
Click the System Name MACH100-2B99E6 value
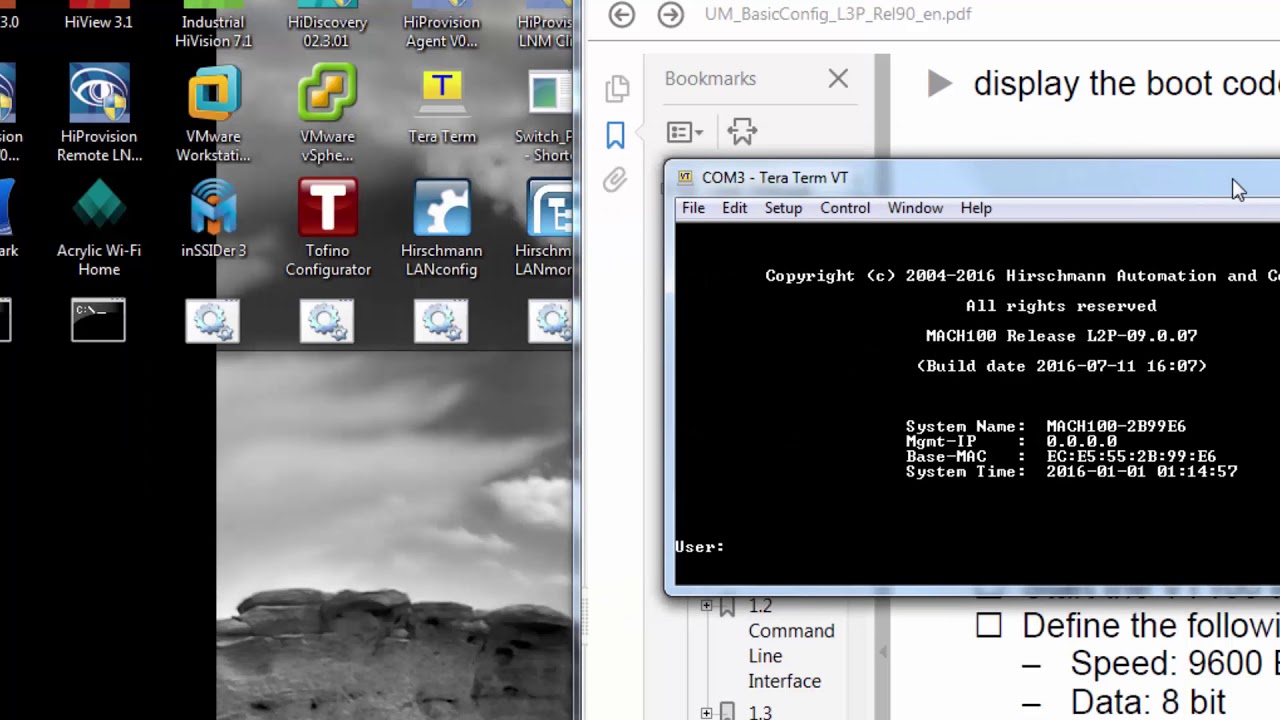click(x=1116, y=426)
